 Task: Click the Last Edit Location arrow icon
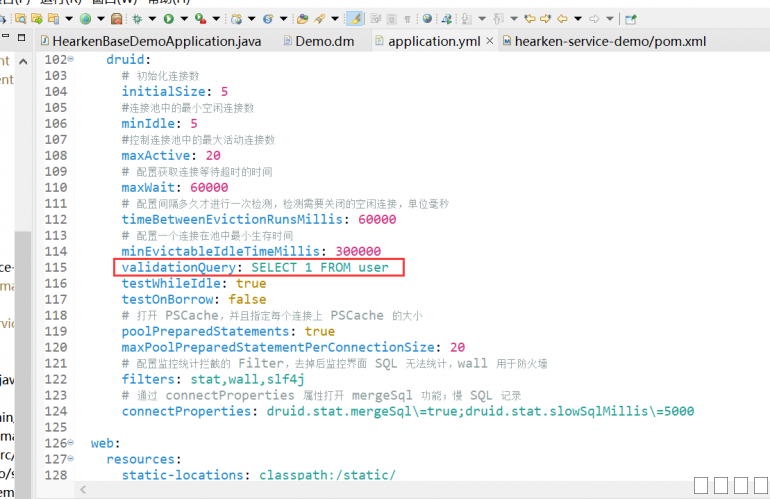pyautogui.click(x=529, y=18)
